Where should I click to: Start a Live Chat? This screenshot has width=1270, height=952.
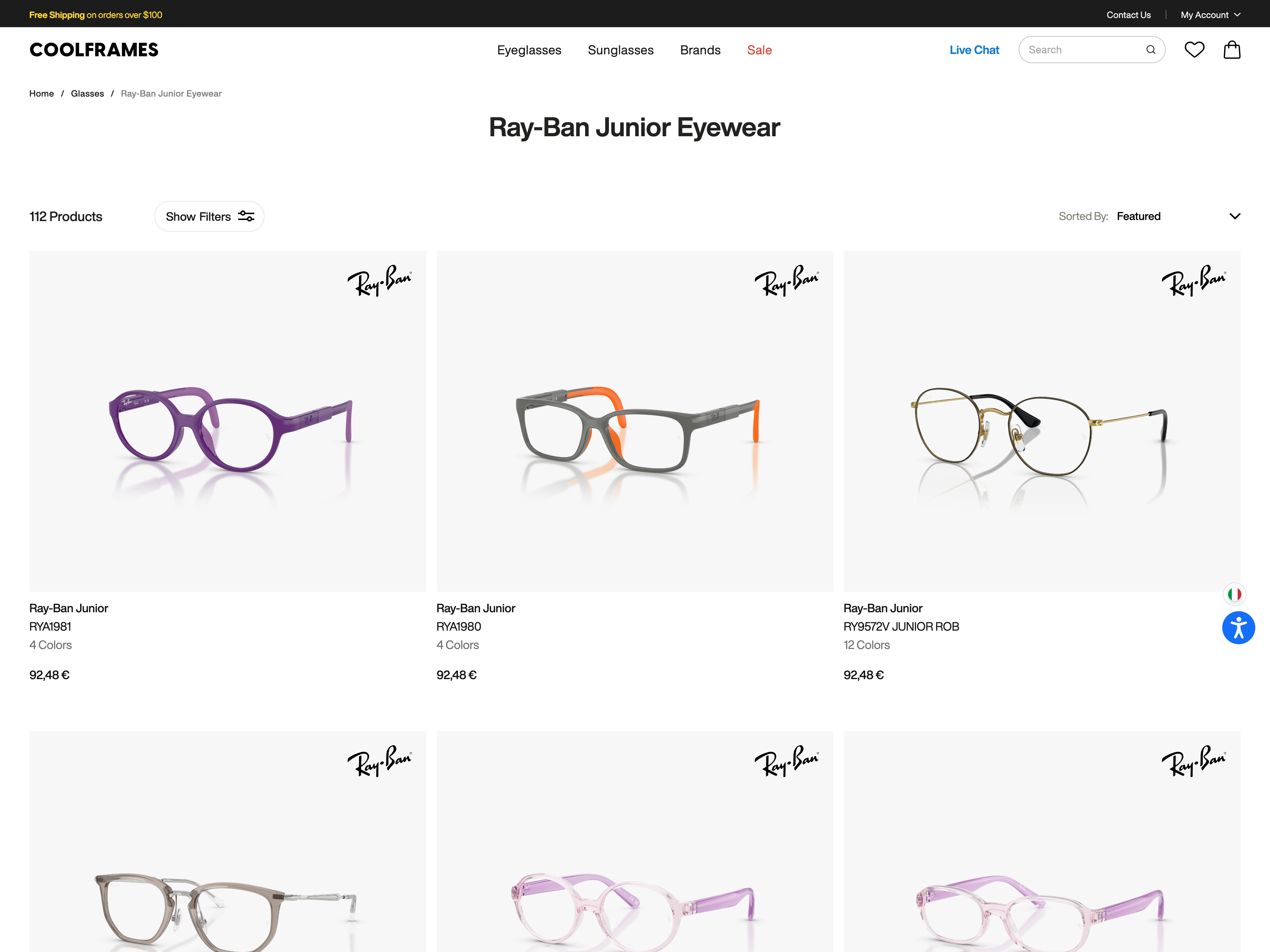[x=974, y=50]
